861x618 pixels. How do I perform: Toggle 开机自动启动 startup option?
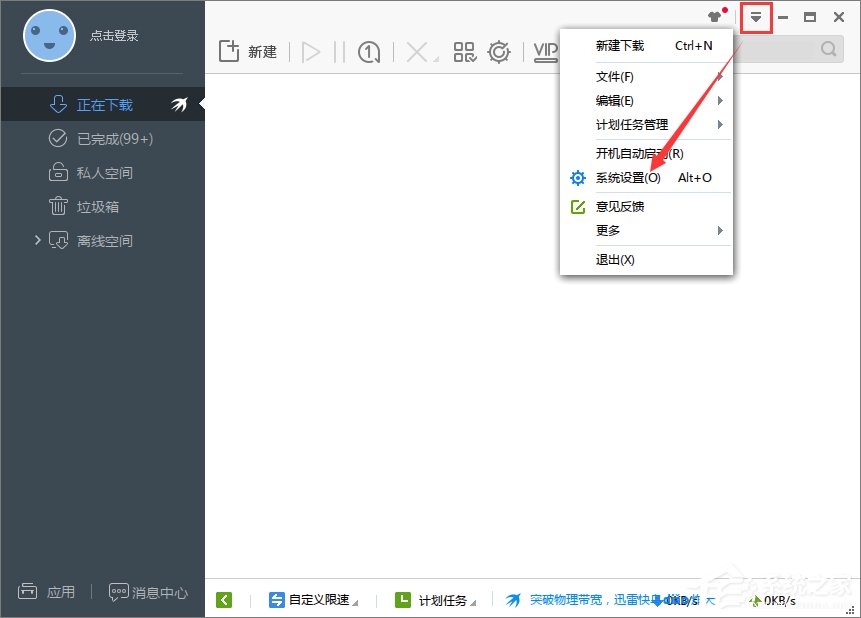click(x=640, y=152)
